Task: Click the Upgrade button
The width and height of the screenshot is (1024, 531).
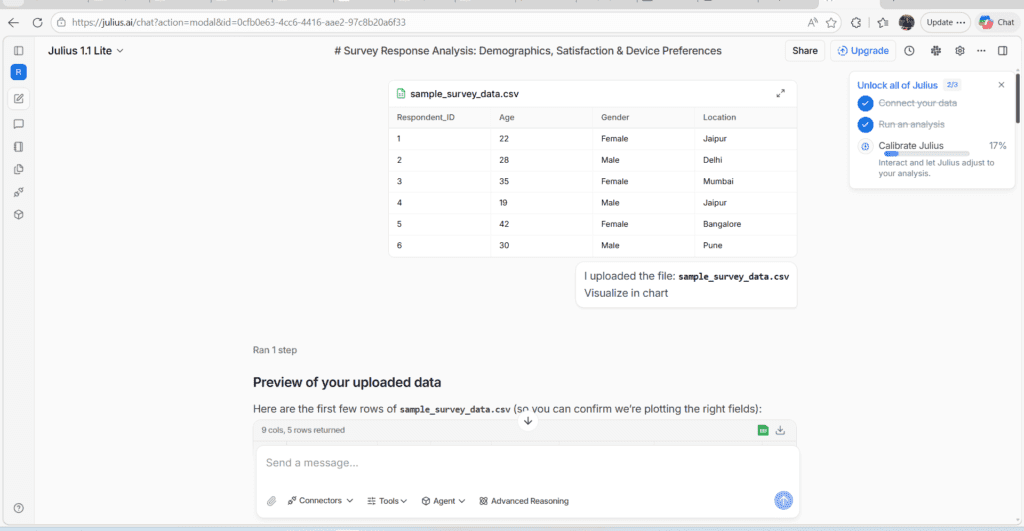Action: [x=863, y=50]
